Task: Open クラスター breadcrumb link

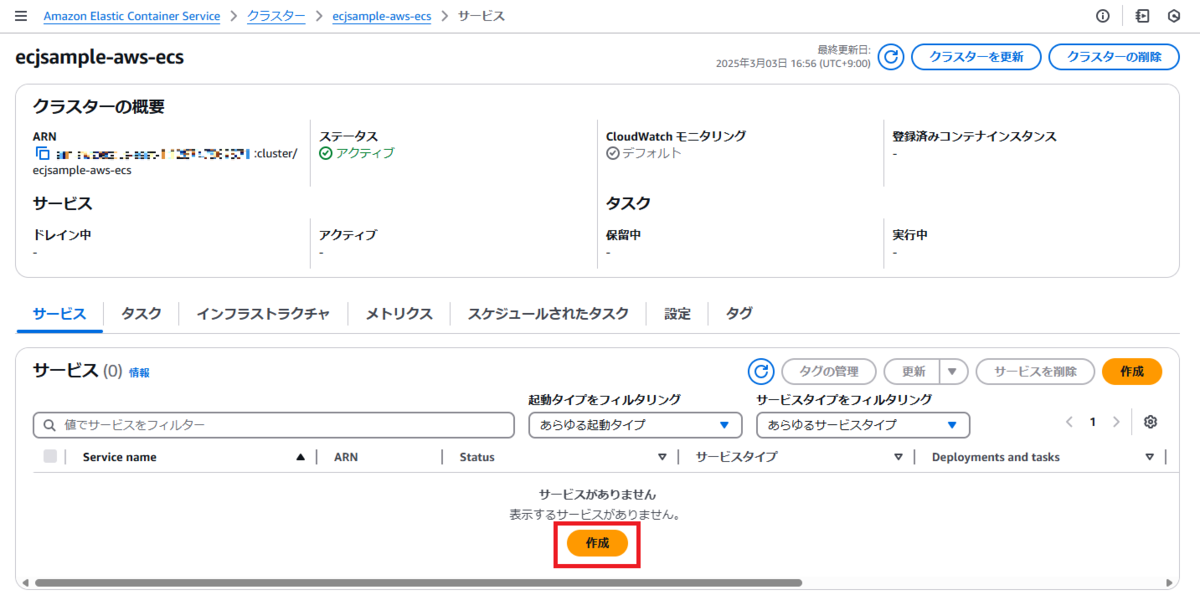Action: point(276,17)
